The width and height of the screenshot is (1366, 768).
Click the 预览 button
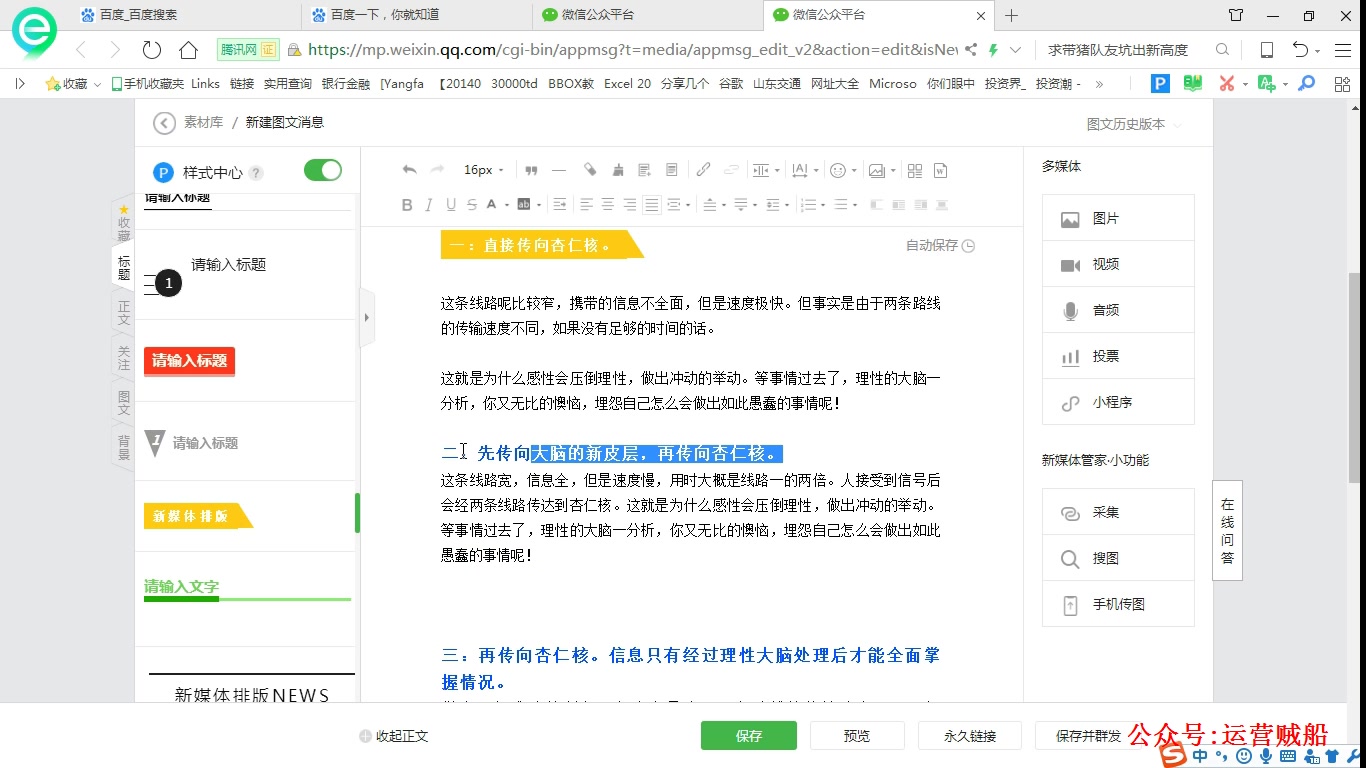coord(857,736)
